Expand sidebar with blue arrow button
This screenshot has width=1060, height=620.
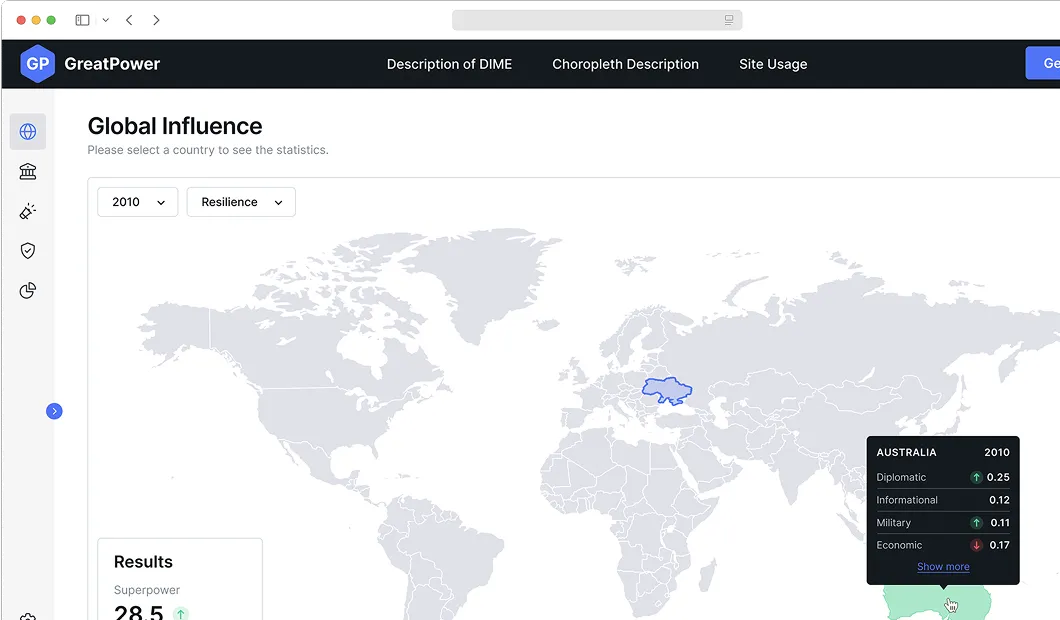pos(54,411)
